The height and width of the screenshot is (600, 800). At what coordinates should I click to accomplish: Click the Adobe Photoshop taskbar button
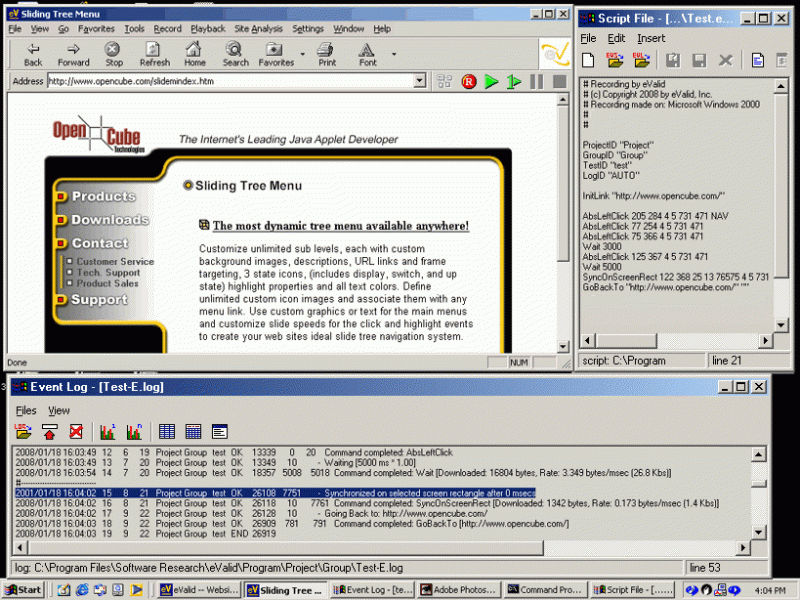click(x=457, y=589)
